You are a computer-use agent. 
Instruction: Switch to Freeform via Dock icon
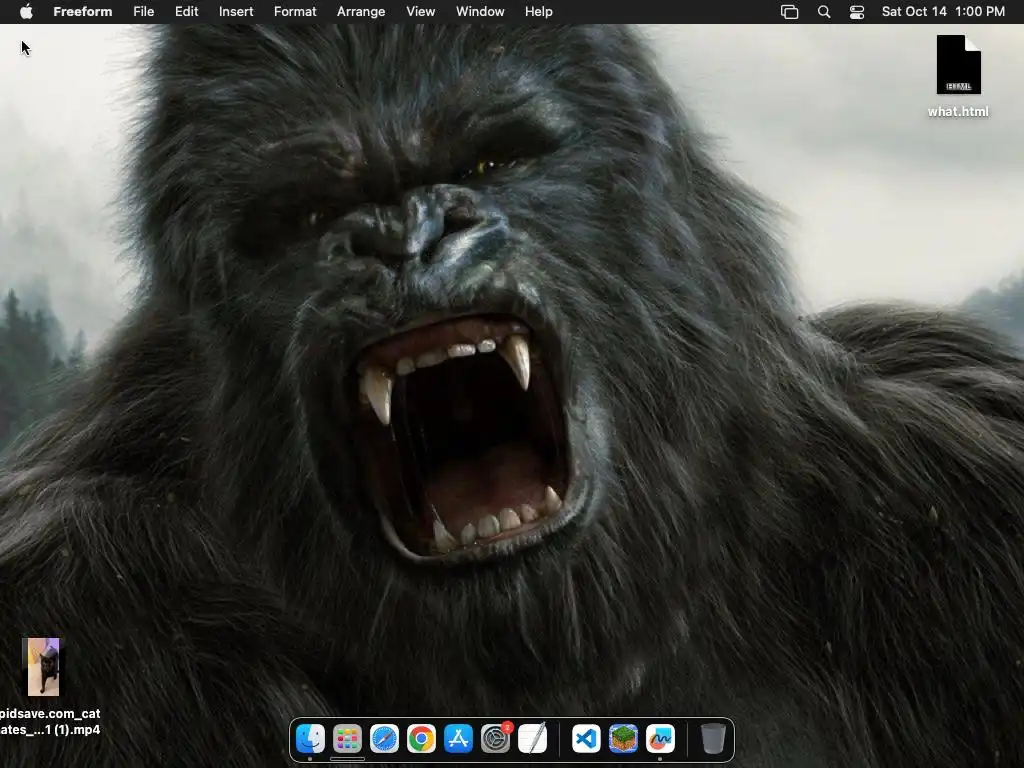pyautogui.click(x=660, y=739)
